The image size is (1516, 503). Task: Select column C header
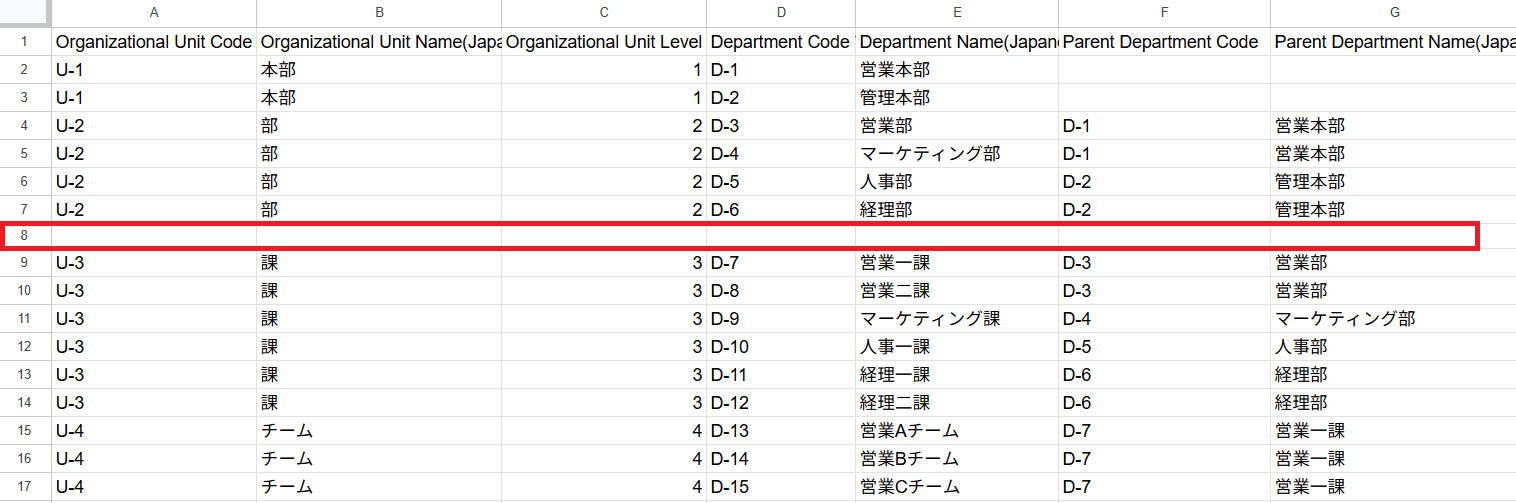pos(604,13)
